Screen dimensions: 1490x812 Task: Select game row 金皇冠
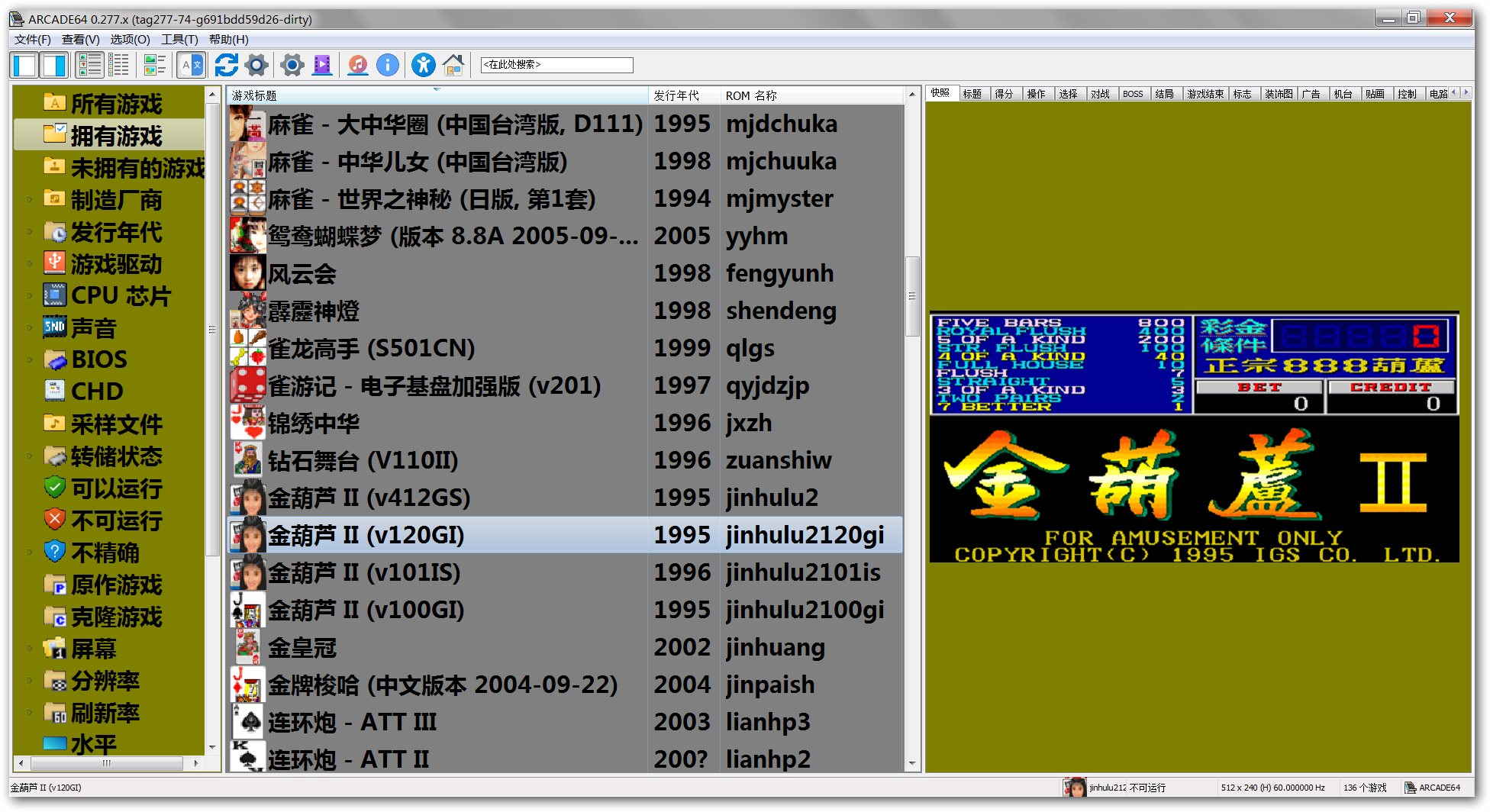[565, 647]
